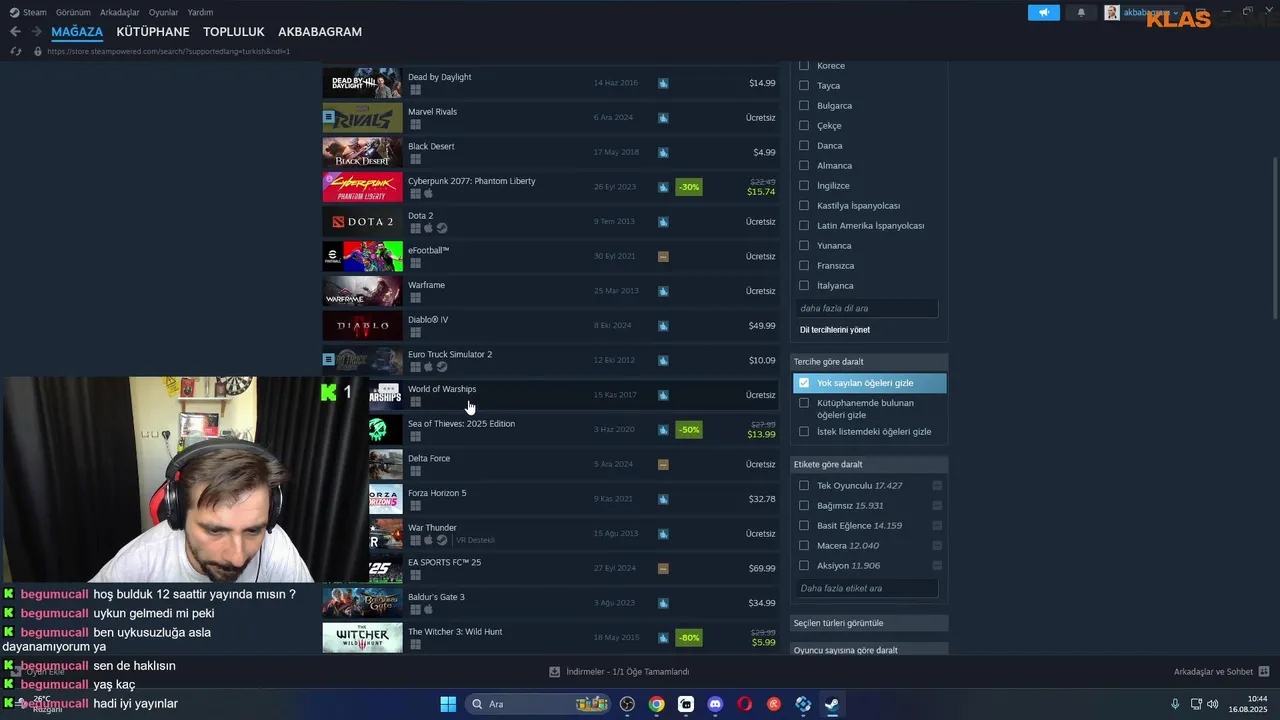Open the Oyunlar menu
1280x720 pixels.
(164, 12)
